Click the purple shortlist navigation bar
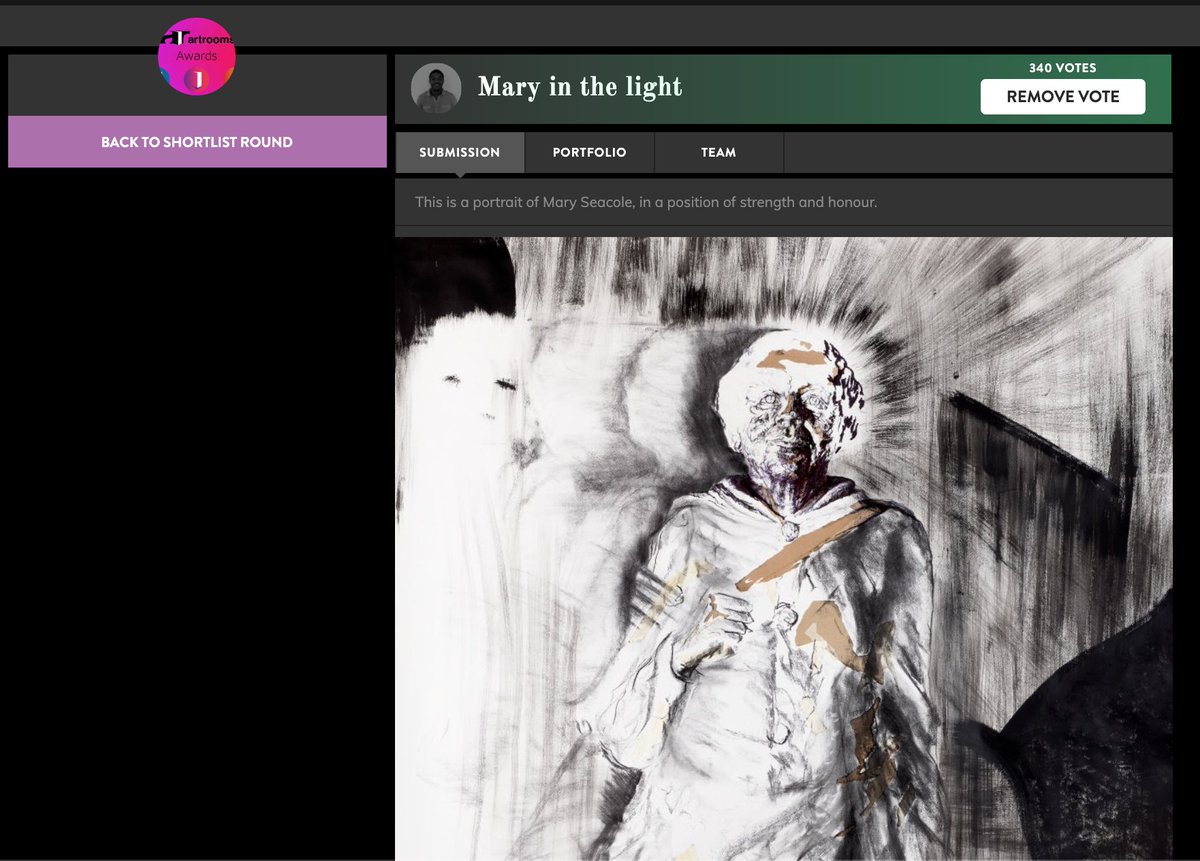 [x=197, y=141]
